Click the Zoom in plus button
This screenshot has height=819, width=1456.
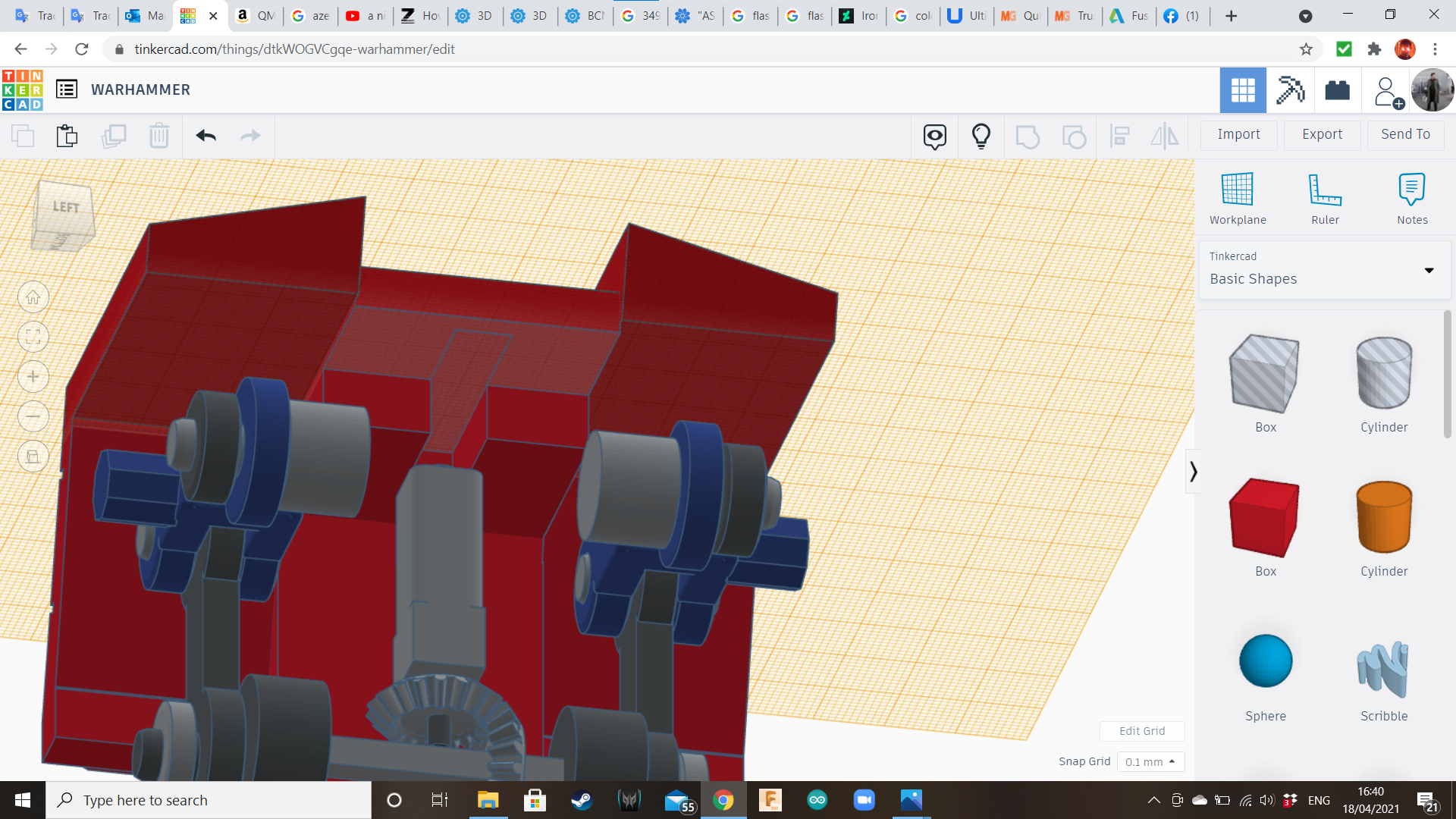[x=33, y=377]
